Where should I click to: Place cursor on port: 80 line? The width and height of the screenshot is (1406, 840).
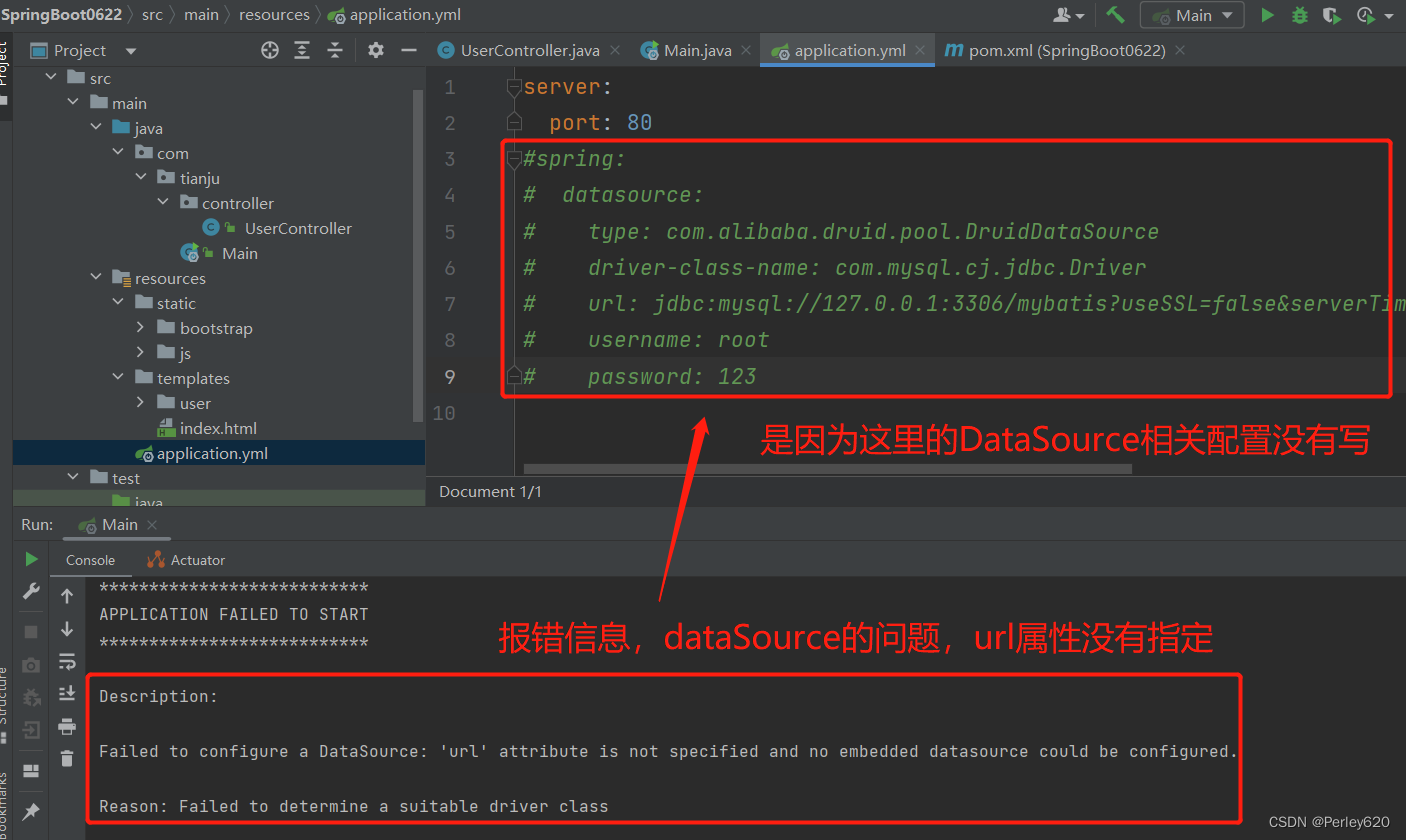(x=600, y=123)
